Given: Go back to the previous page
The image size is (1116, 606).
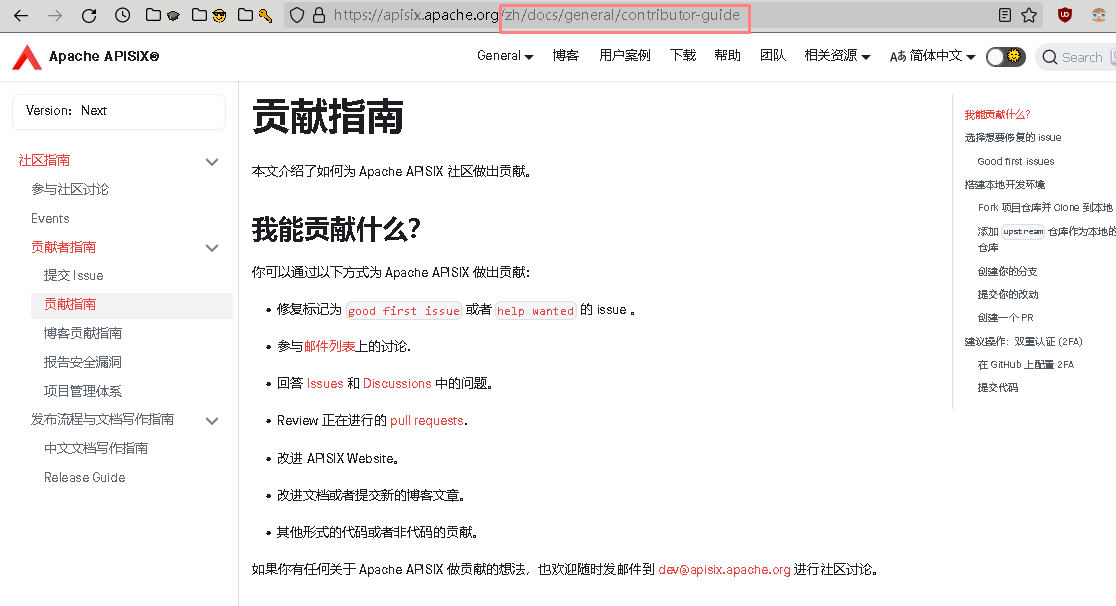Looking at the screenshot, I should [x=19, y=15].
